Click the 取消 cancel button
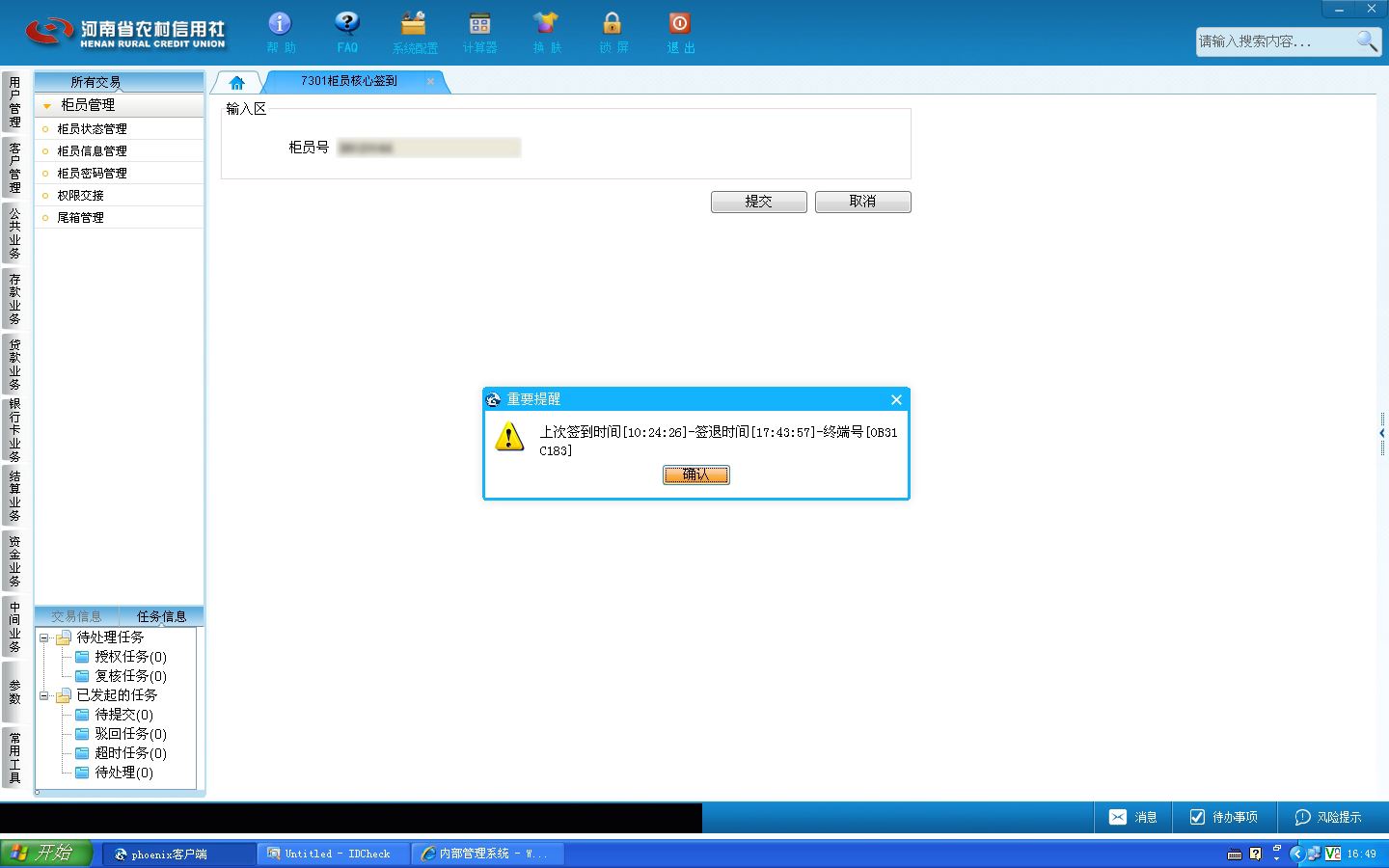Image resolution: width=1389 pixels, height=868 pixels. point(863,202)
